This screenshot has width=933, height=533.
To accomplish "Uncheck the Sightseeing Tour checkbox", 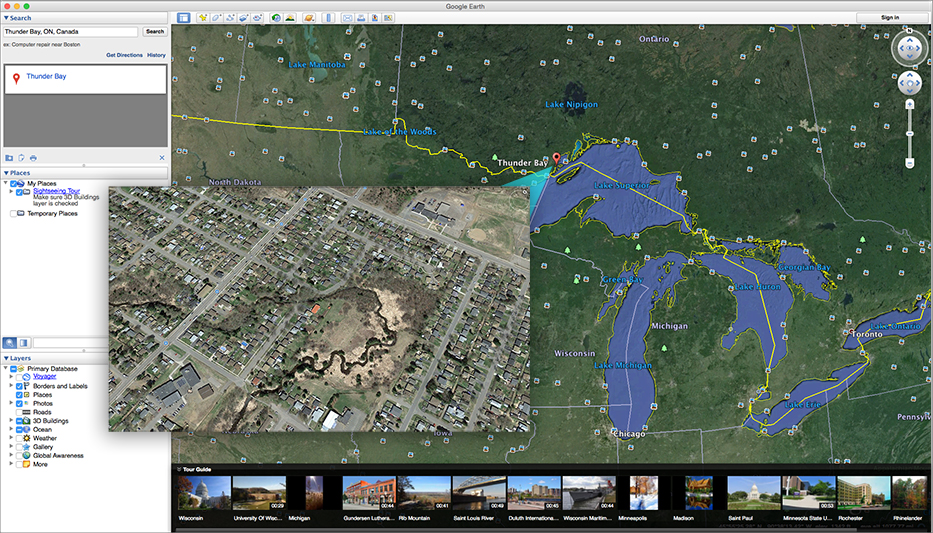I will tap(19, 192).
